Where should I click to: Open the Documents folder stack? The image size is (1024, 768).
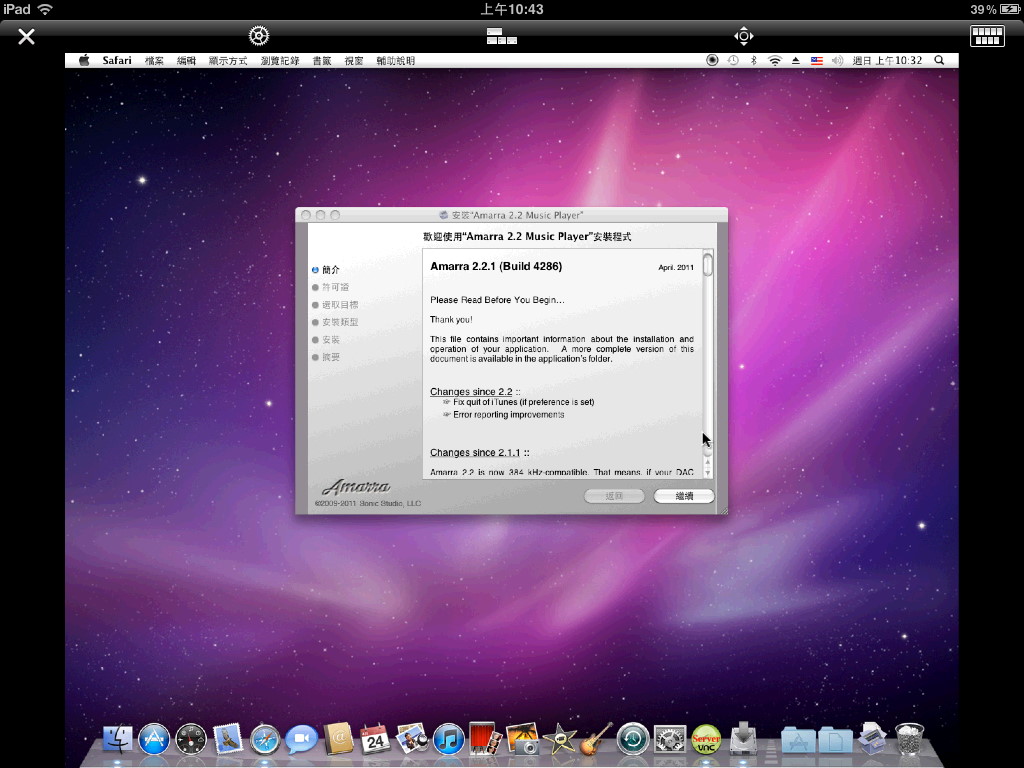[x=835, y=740]
